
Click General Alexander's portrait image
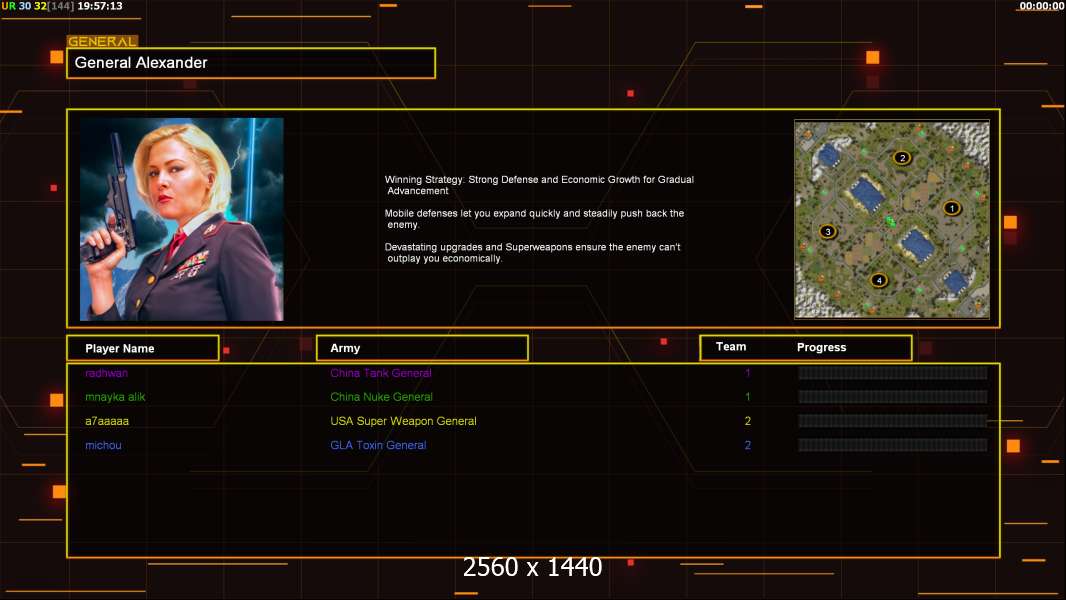[x=182, y=219]
